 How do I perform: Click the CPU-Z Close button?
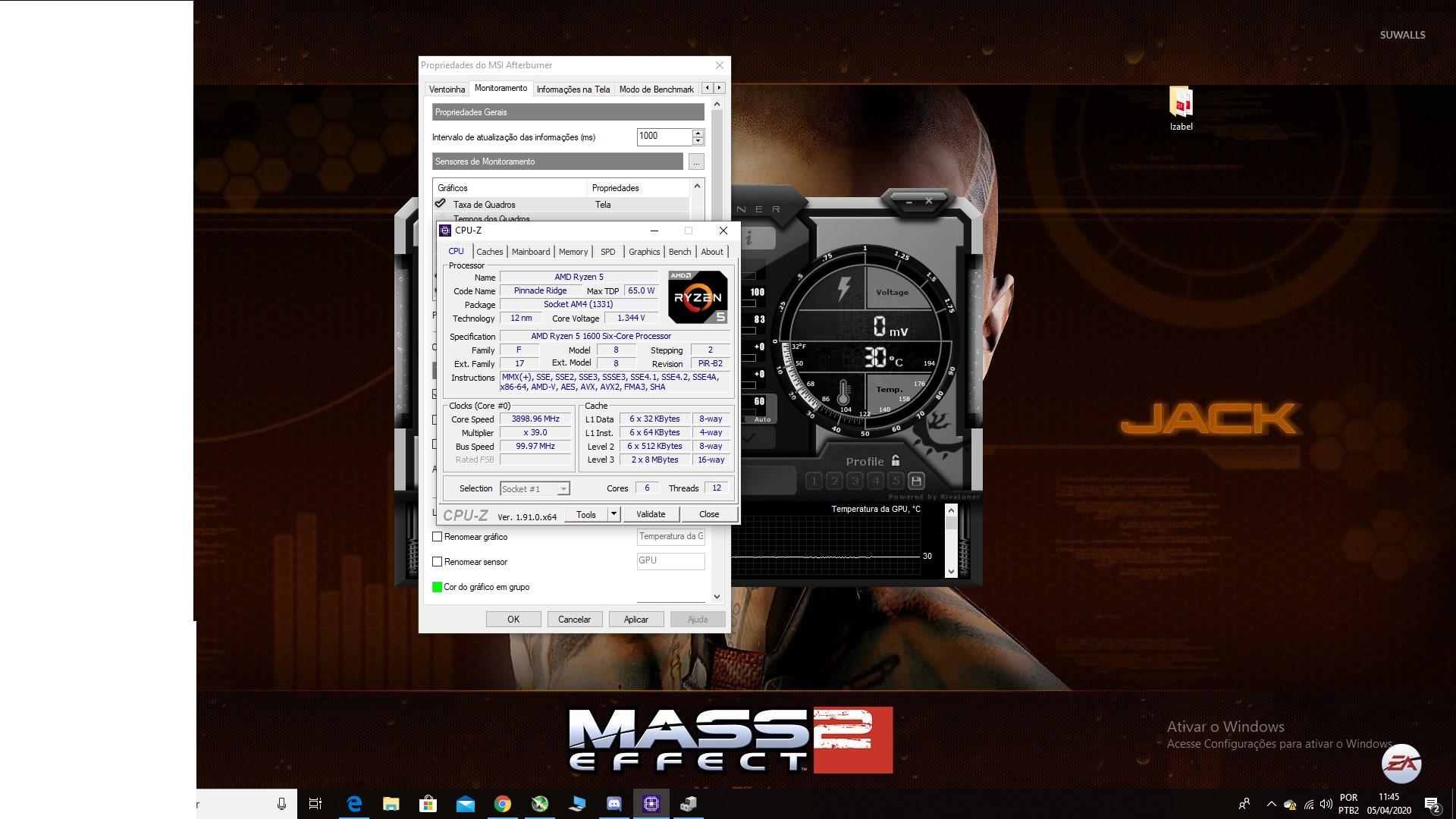point(709,514)
